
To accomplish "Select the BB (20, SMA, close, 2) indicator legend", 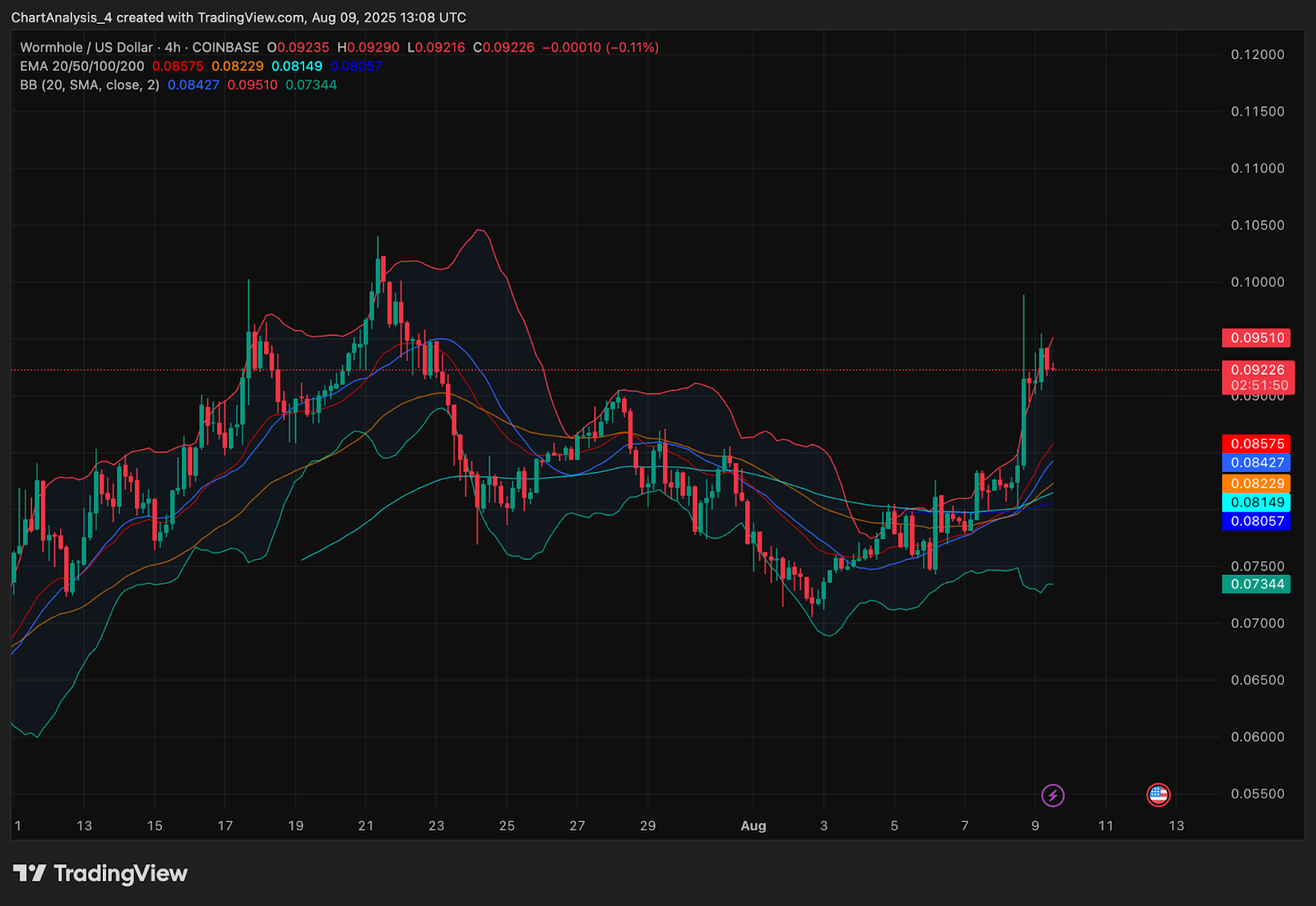I will click(x=90, y=86).
